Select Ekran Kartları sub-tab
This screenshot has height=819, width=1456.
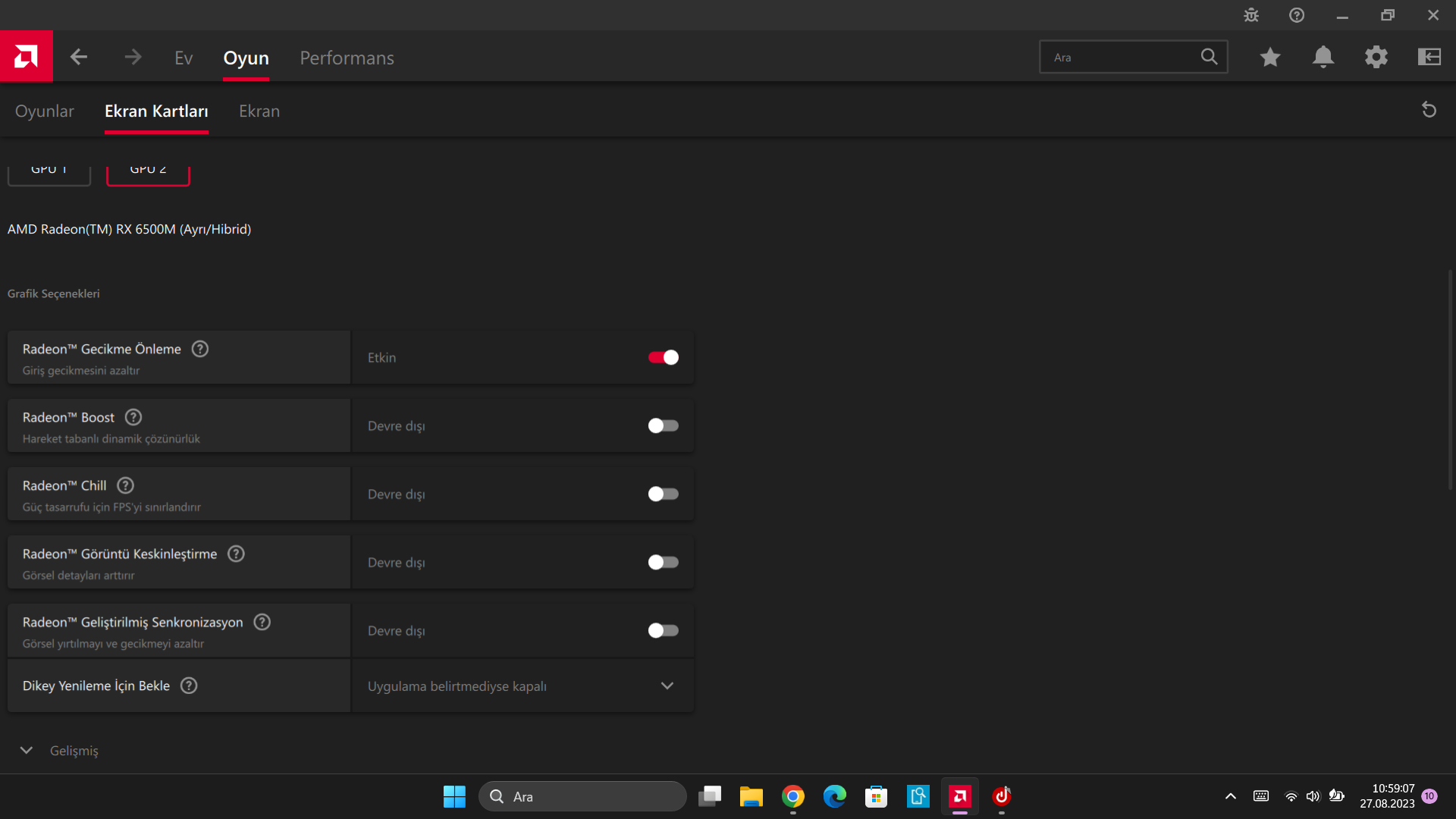click(156, 111)
